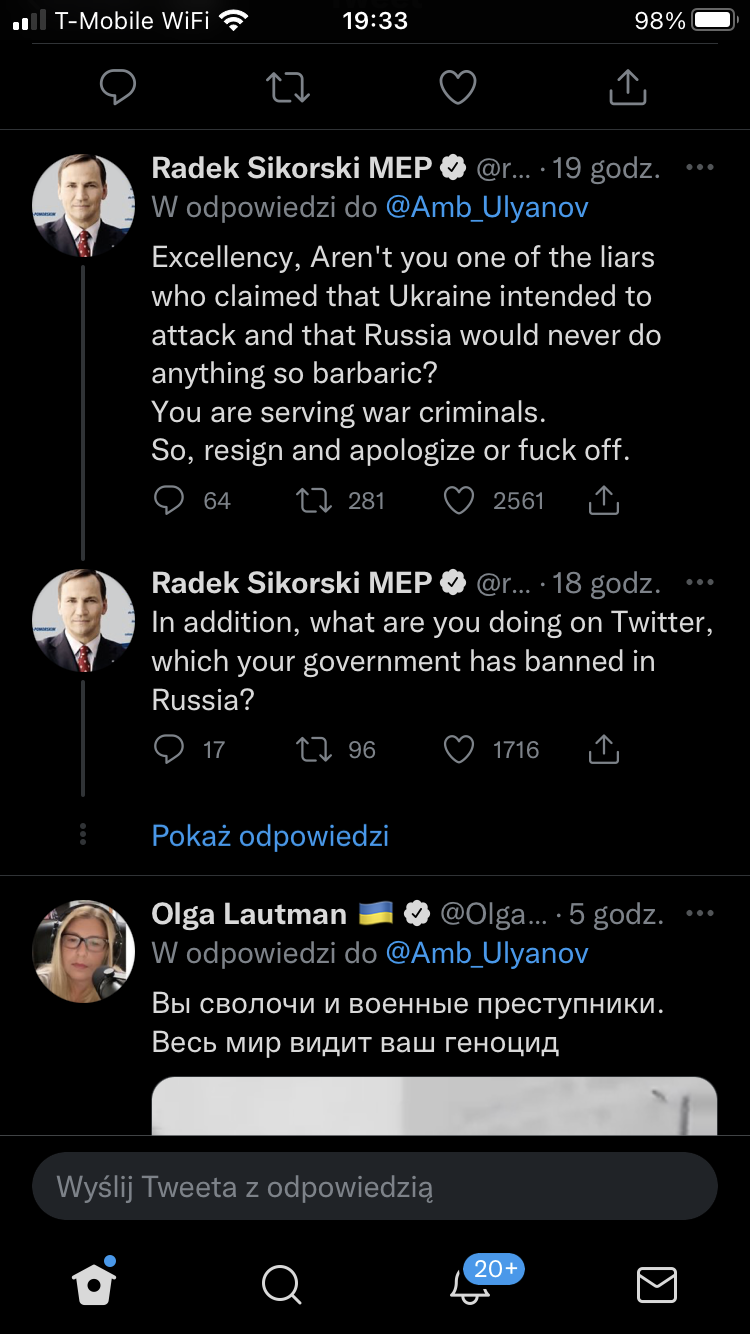Open more options on Olga Lautman's tweet
750x1334 pixels.
700,913
